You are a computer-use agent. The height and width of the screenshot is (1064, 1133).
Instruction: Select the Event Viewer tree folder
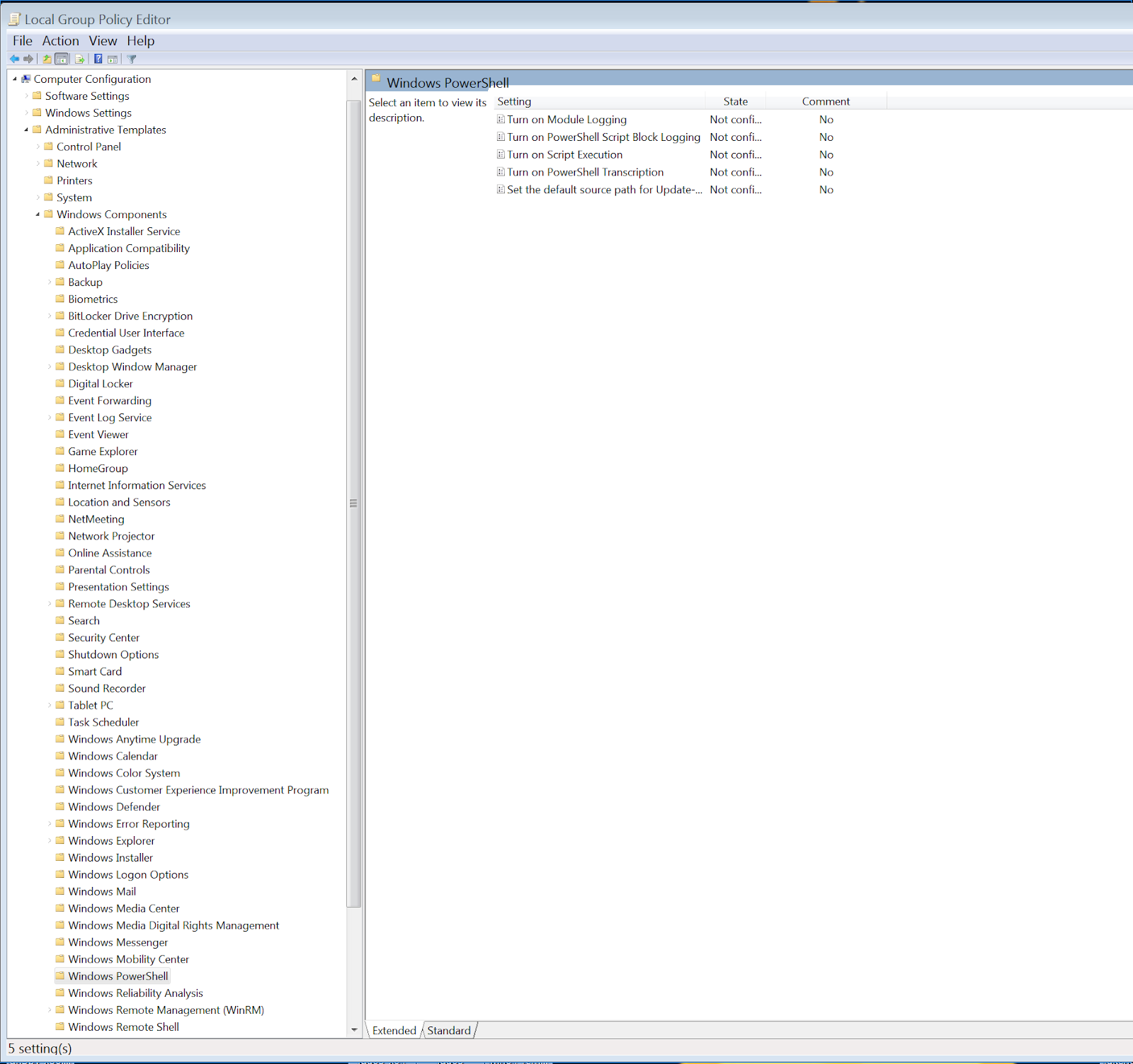98,435
